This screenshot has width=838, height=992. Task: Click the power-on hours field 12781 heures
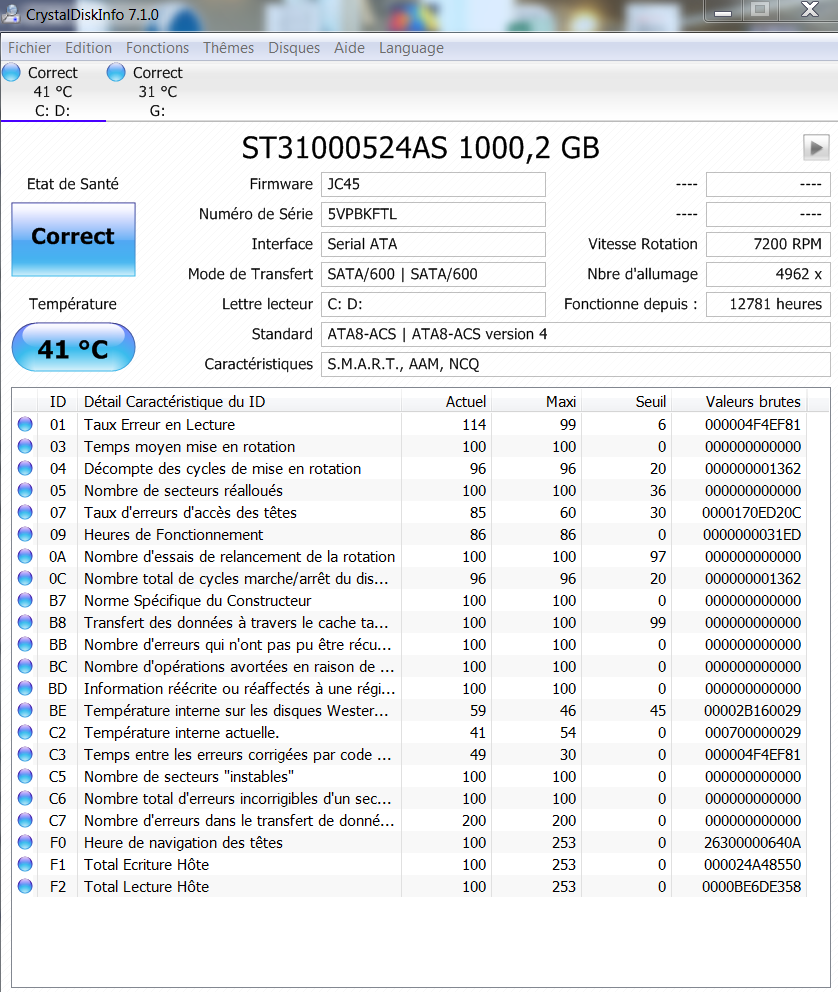coord(768,304)
